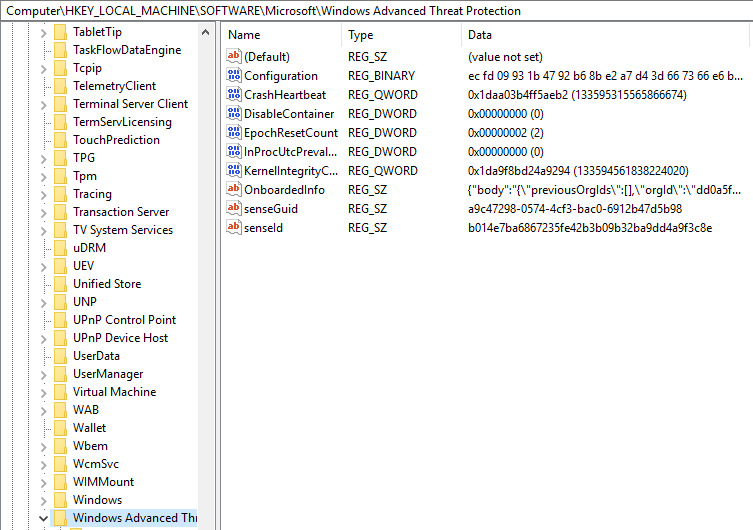This screenshot has width=753, height=530.
Task: Expand the Terminal Server Client key
Action: click(x=43, y=105)
